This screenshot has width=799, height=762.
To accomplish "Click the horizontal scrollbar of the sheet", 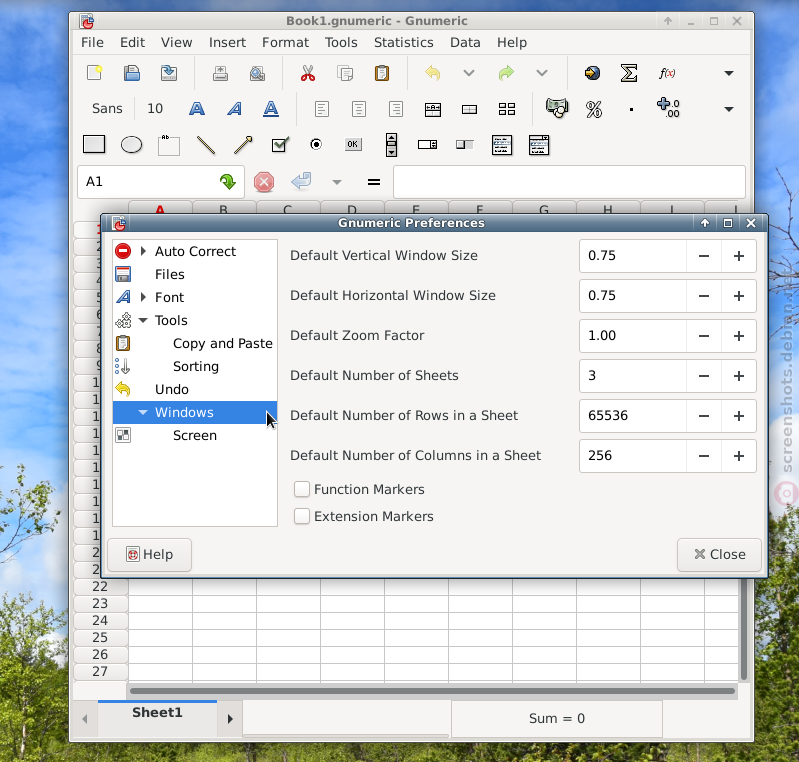I will [x=432, y=691].
